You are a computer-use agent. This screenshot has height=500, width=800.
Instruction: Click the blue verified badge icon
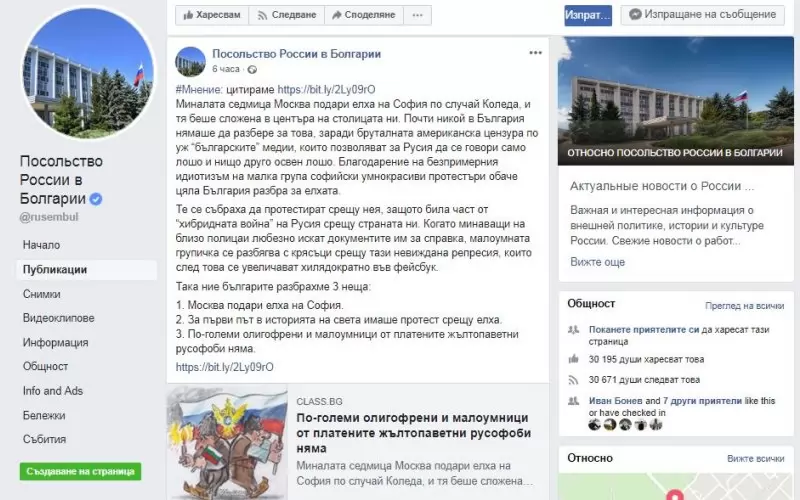click(96, 198)
